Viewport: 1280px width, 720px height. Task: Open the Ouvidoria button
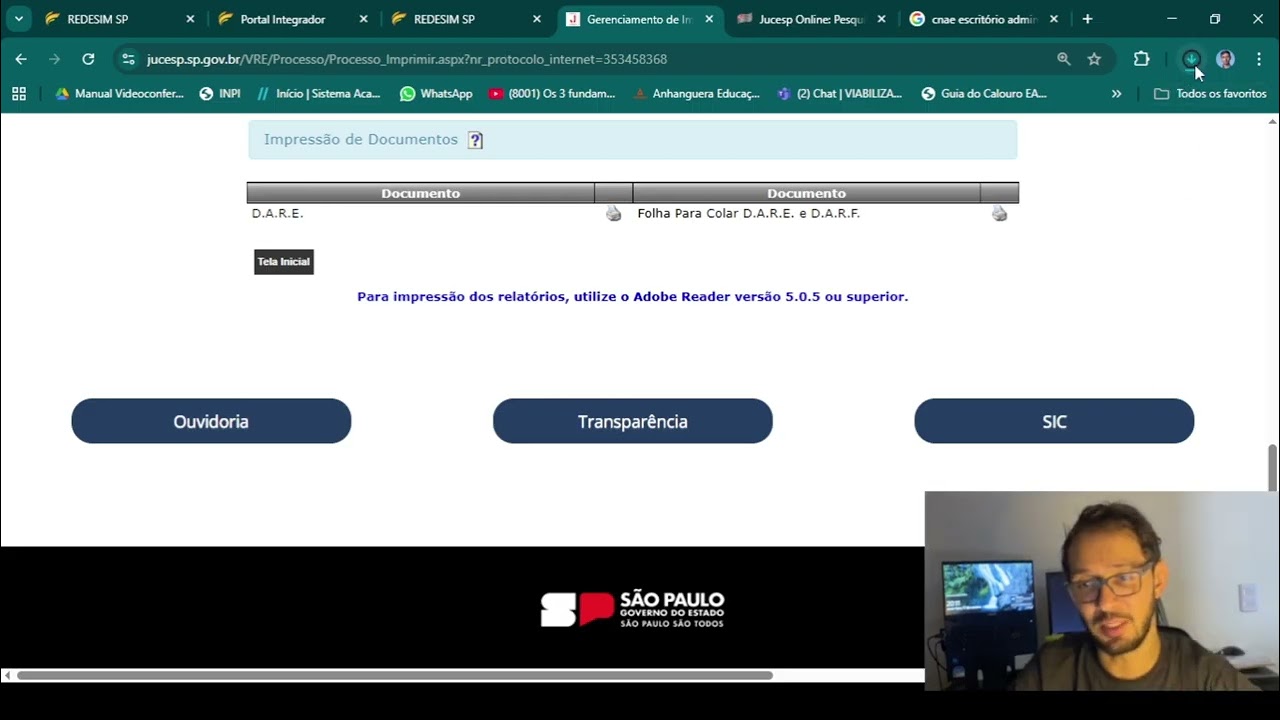(211, 421)
